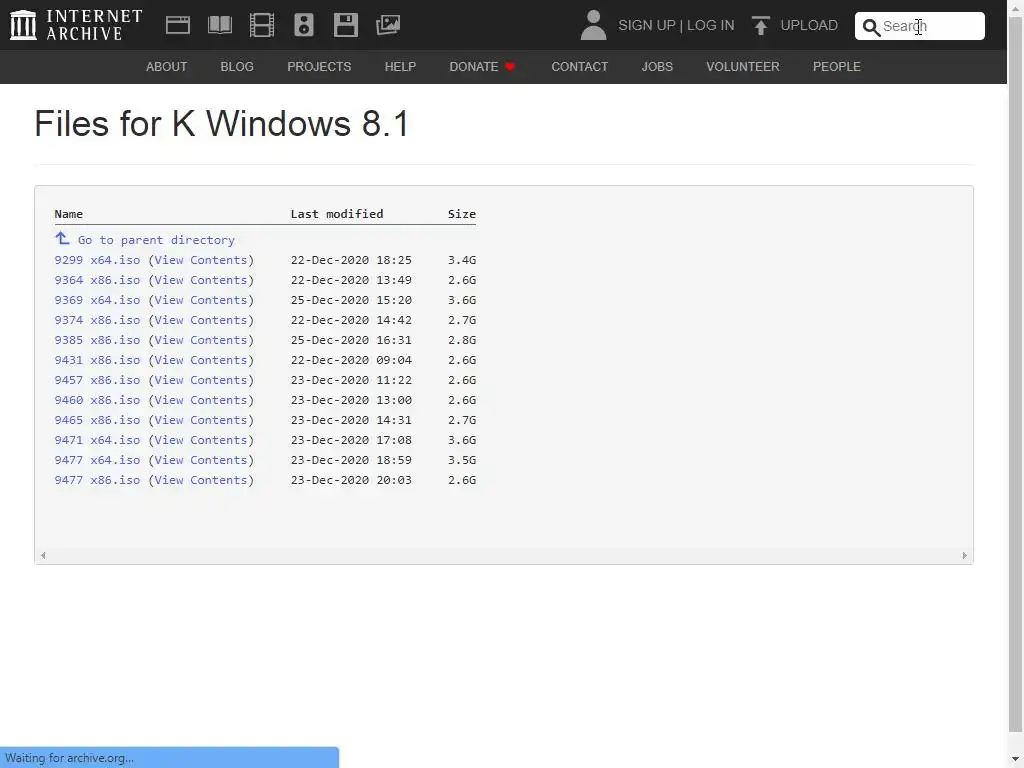1024x768 pixels.
Task: Download 9457 x86.iso file
Action: [97, 380]
